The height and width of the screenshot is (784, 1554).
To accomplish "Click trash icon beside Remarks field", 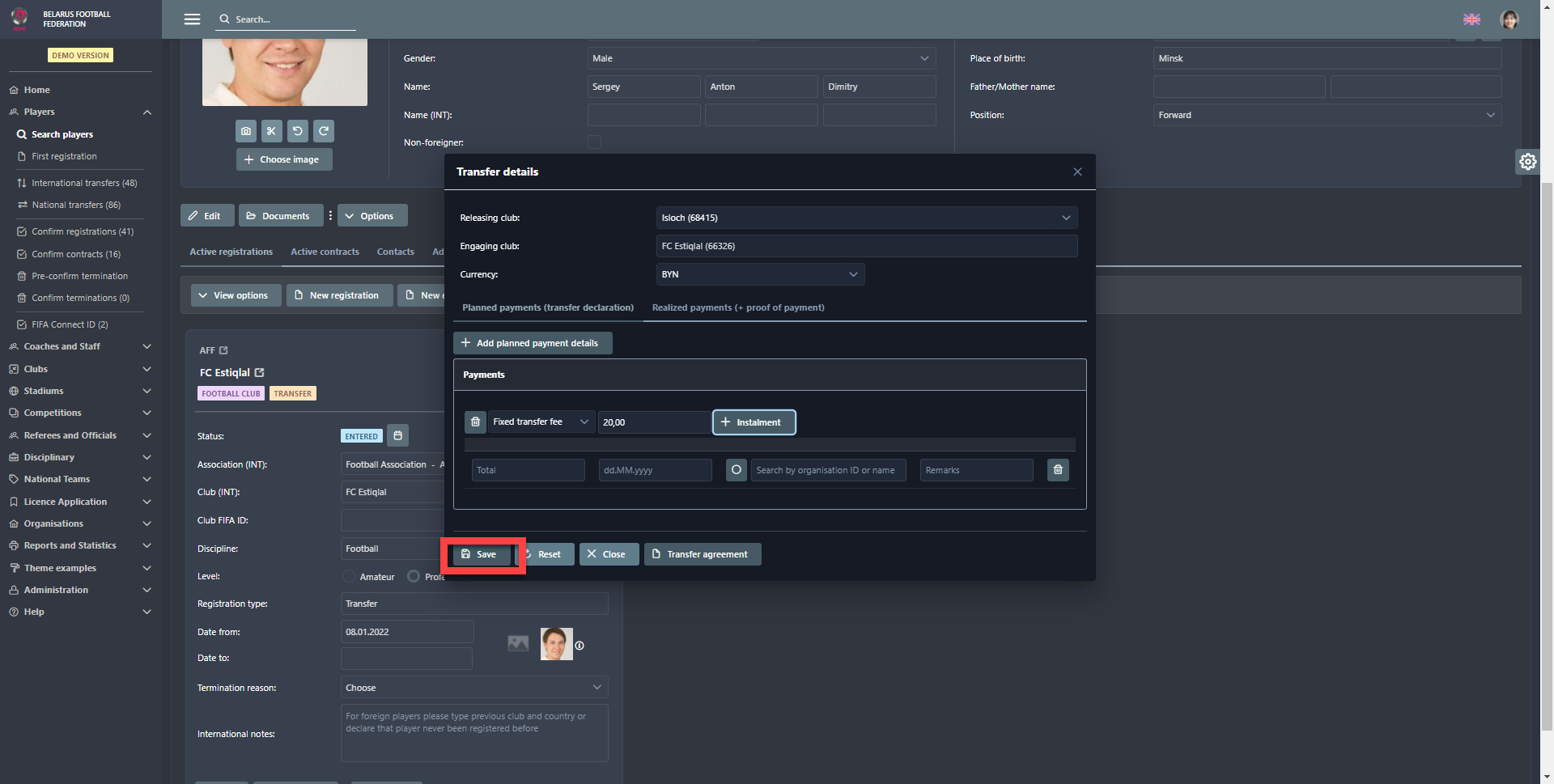I will (x=1058, y=470).
